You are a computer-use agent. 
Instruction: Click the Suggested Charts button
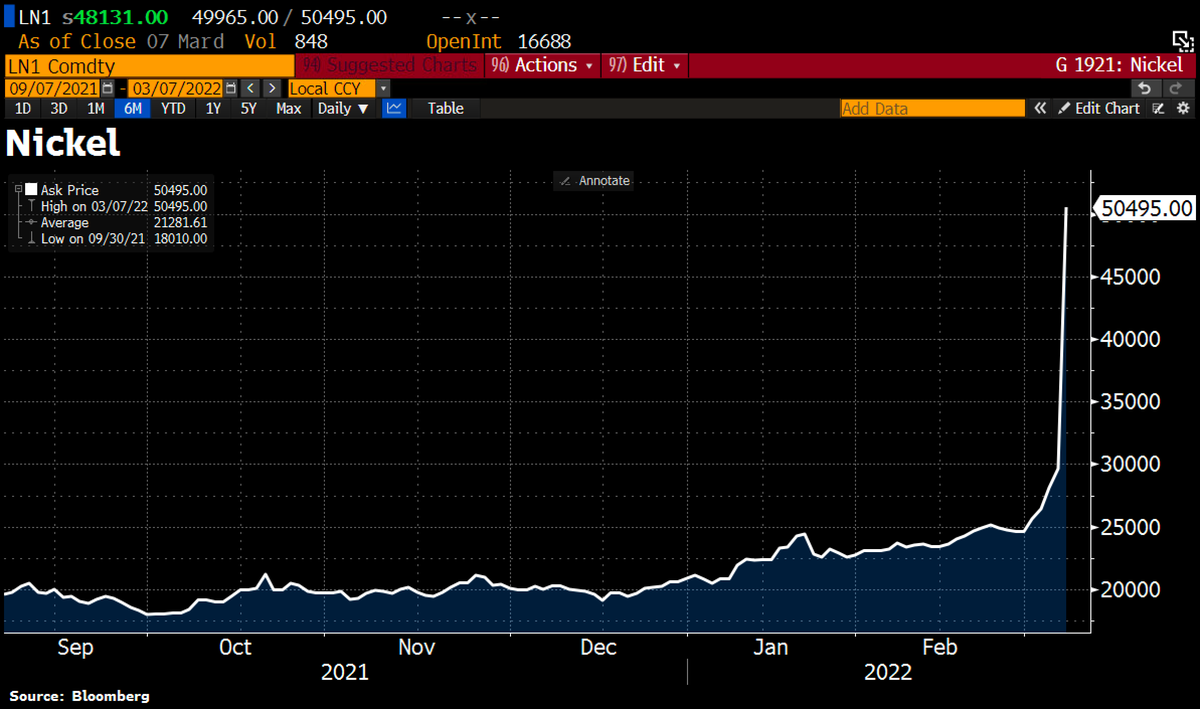[390, 65]
